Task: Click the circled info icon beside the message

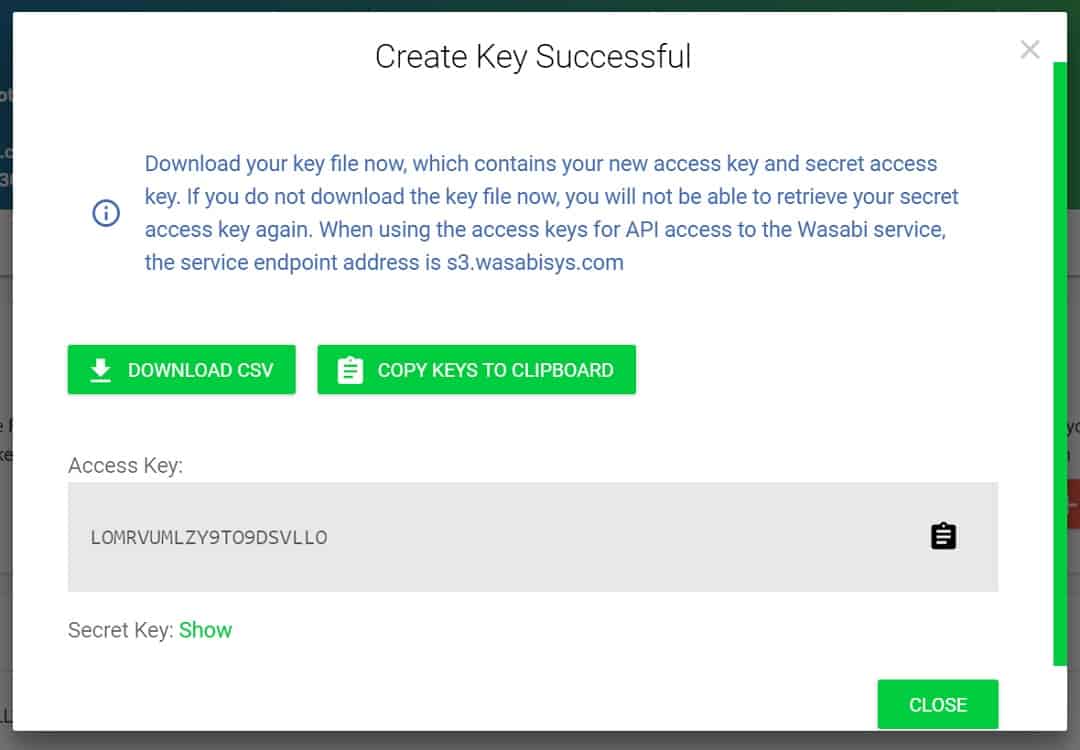Action: click(x=106, y=213)
